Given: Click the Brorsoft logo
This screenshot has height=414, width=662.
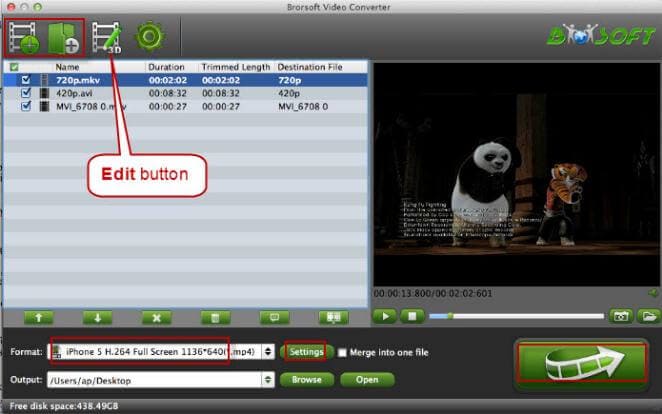Looking at the screenshot, I should coord(601,35).
